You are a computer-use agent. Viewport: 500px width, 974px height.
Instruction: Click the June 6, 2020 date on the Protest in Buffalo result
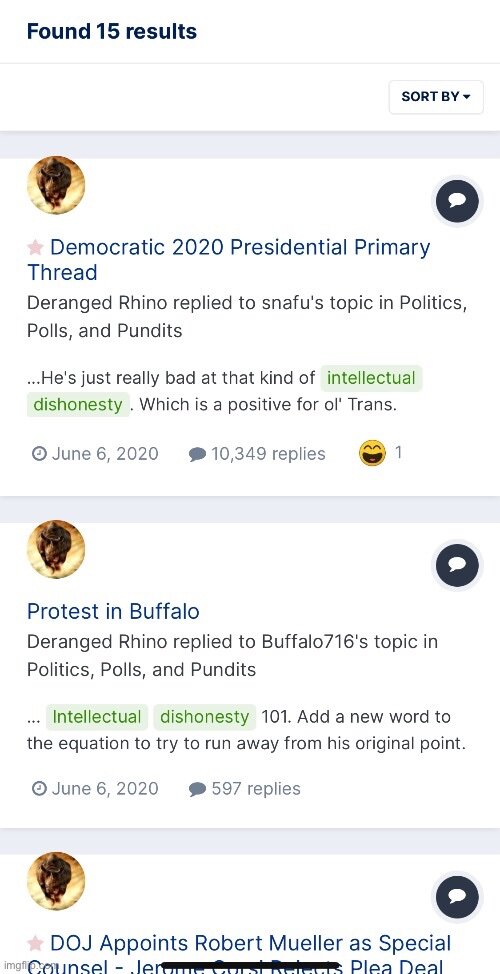95,789
